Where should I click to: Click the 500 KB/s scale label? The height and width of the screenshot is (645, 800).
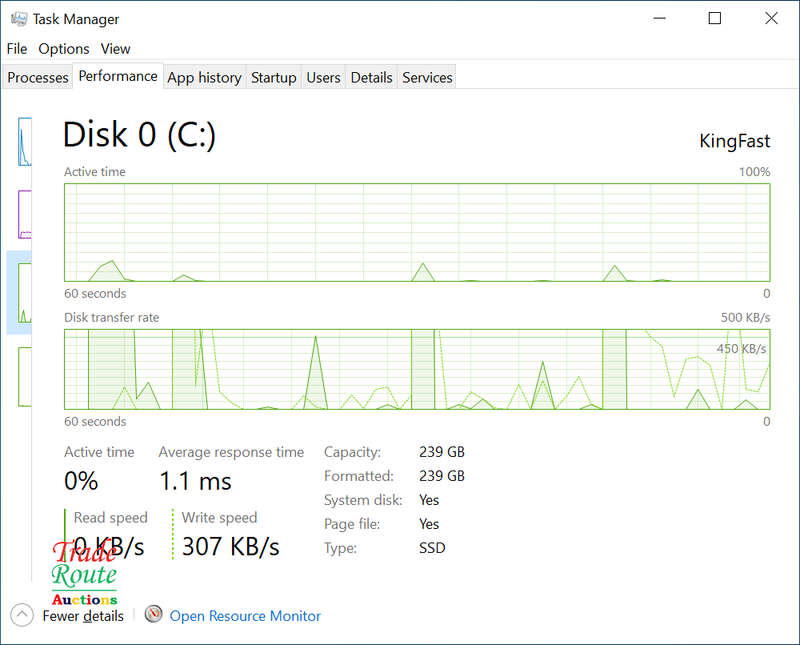(745, 317)
